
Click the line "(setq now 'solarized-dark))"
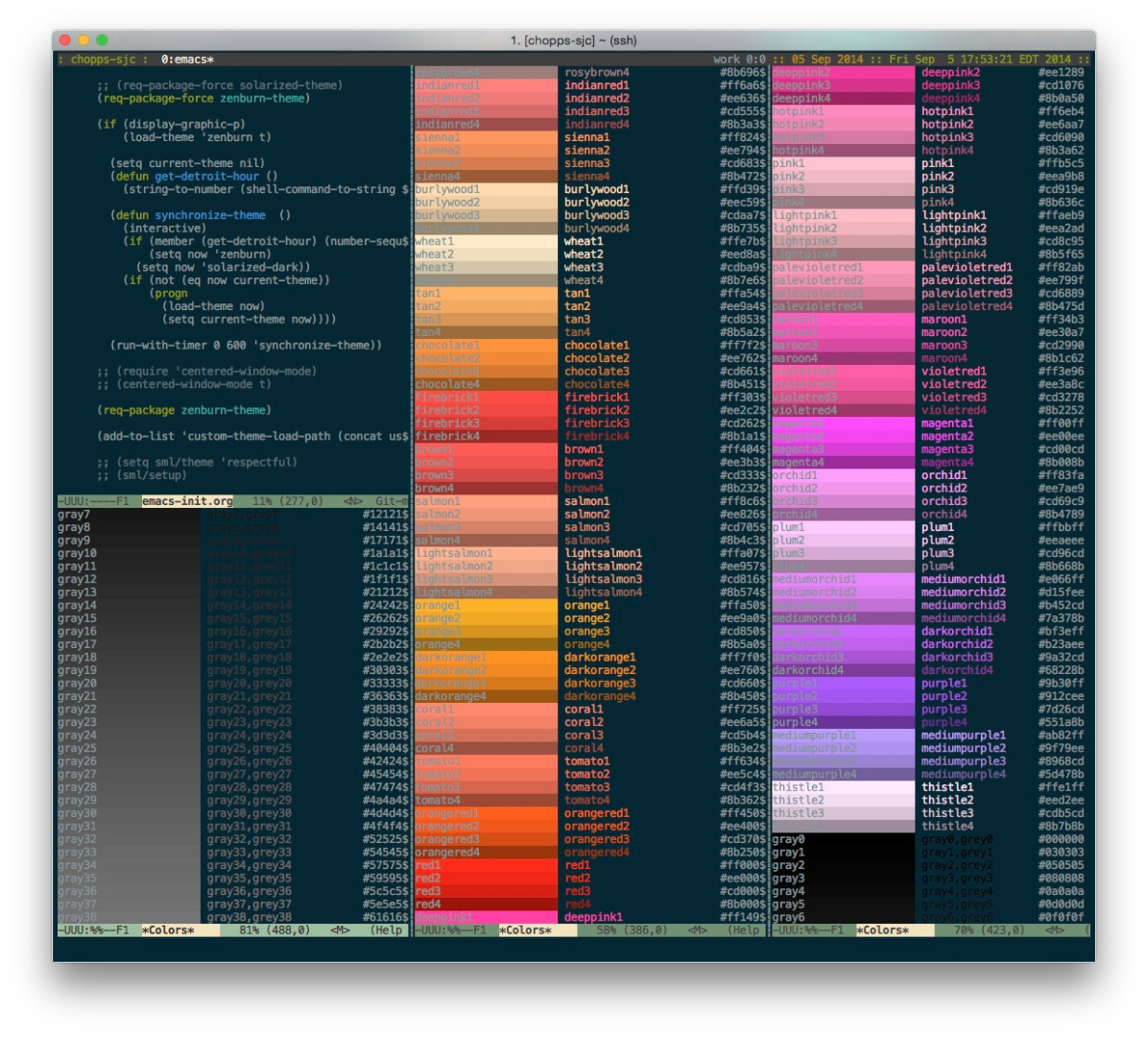pyautogui.click(x=224, y=267)
